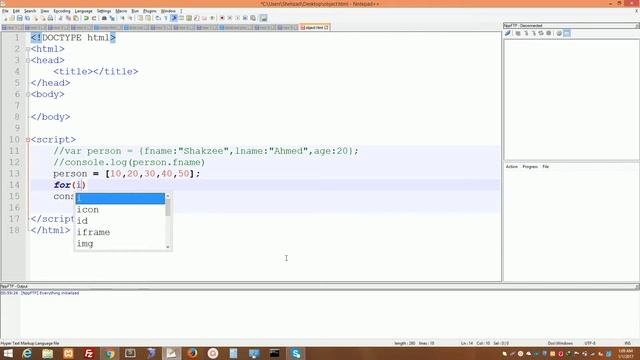The width and height of the screenshot is (640, 360).
Task: Click the NppFTP Abort transfer icon
Action: tap(548, 33)
